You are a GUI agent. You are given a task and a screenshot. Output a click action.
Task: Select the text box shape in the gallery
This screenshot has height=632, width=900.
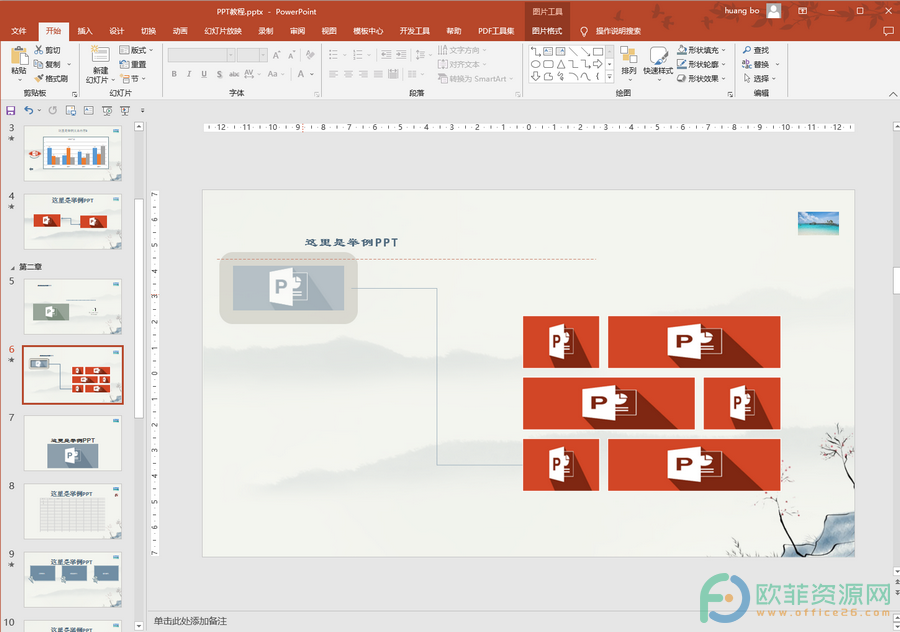[x=548, y=52]
